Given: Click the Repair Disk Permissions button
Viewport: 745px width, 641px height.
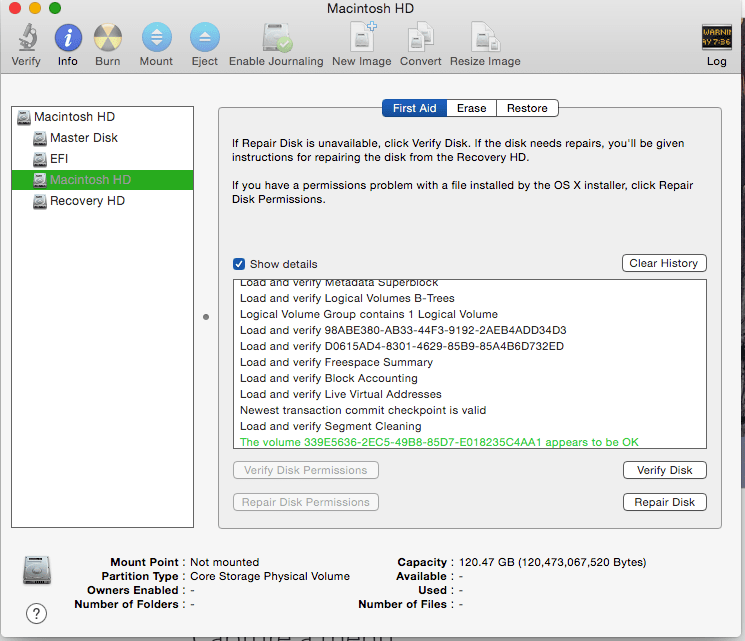Looking at the screenshot, I should 306,502.
